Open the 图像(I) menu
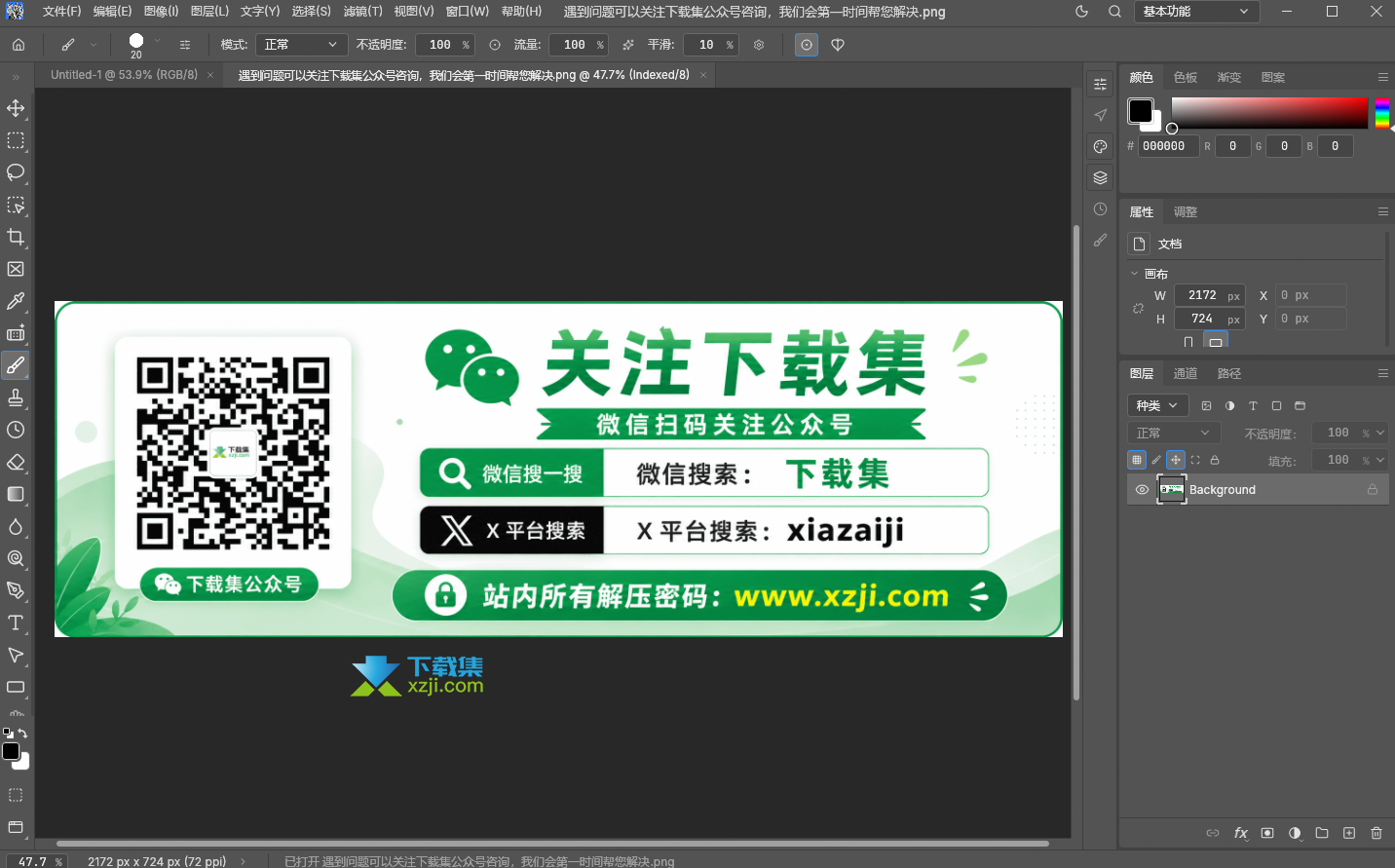The width and height of the screenshot is (1395, 868). pyautogui.click(x=161, y=12)
